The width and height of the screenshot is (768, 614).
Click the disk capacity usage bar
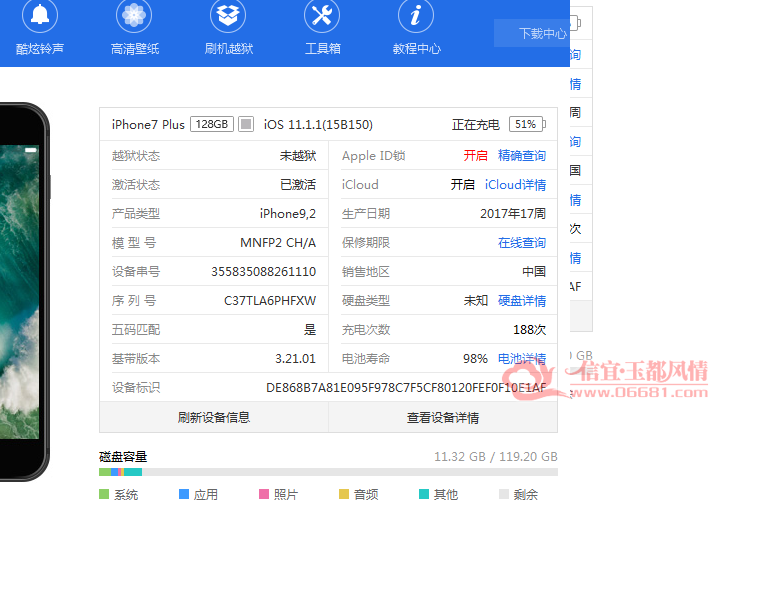328,472
